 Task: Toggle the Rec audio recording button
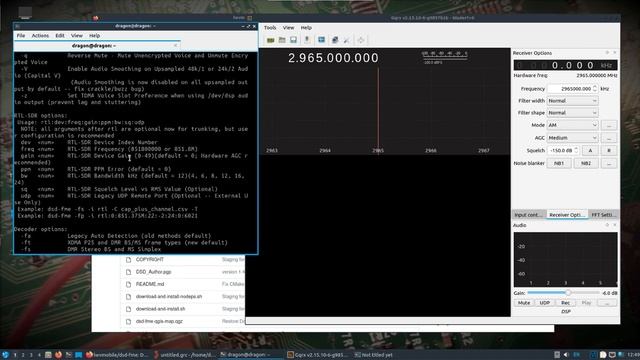(565, 303)
